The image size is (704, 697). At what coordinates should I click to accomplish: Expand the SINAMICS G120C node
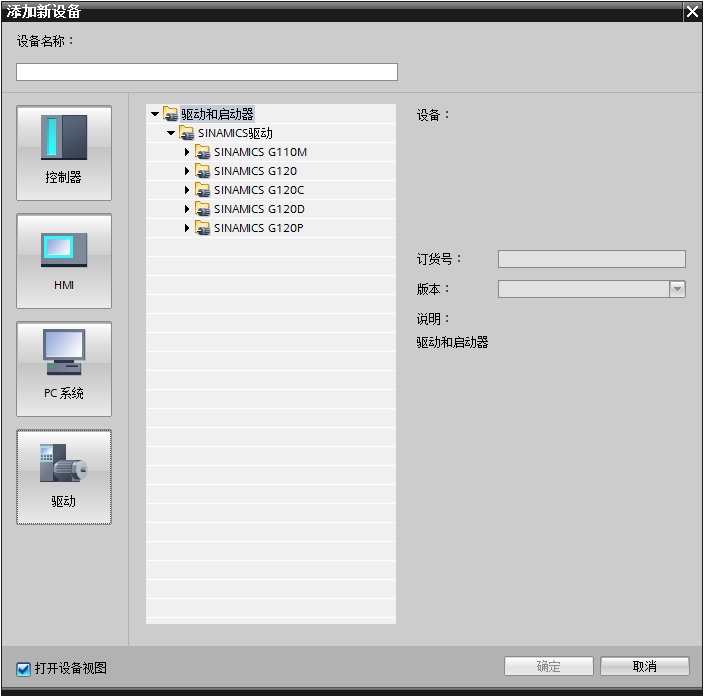pyautogui.click(x=187, y=190)
